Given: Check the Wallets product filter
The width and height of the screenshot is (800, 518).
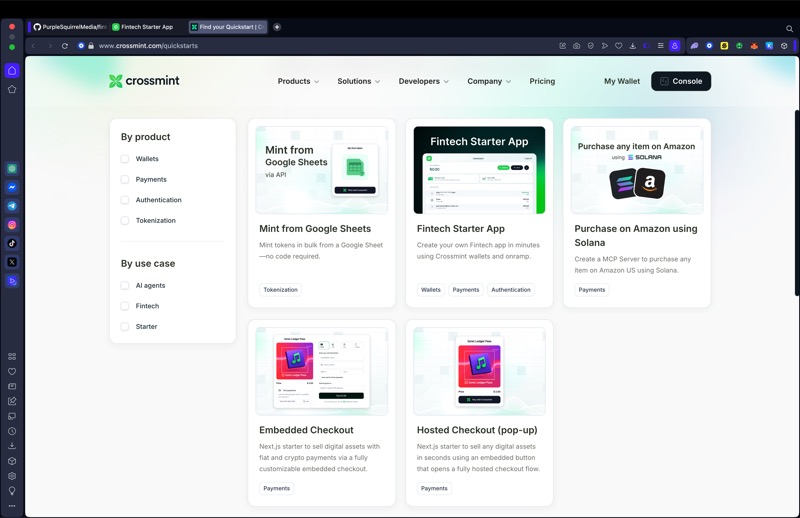Looking at the screenshot, I should point(125,159).
